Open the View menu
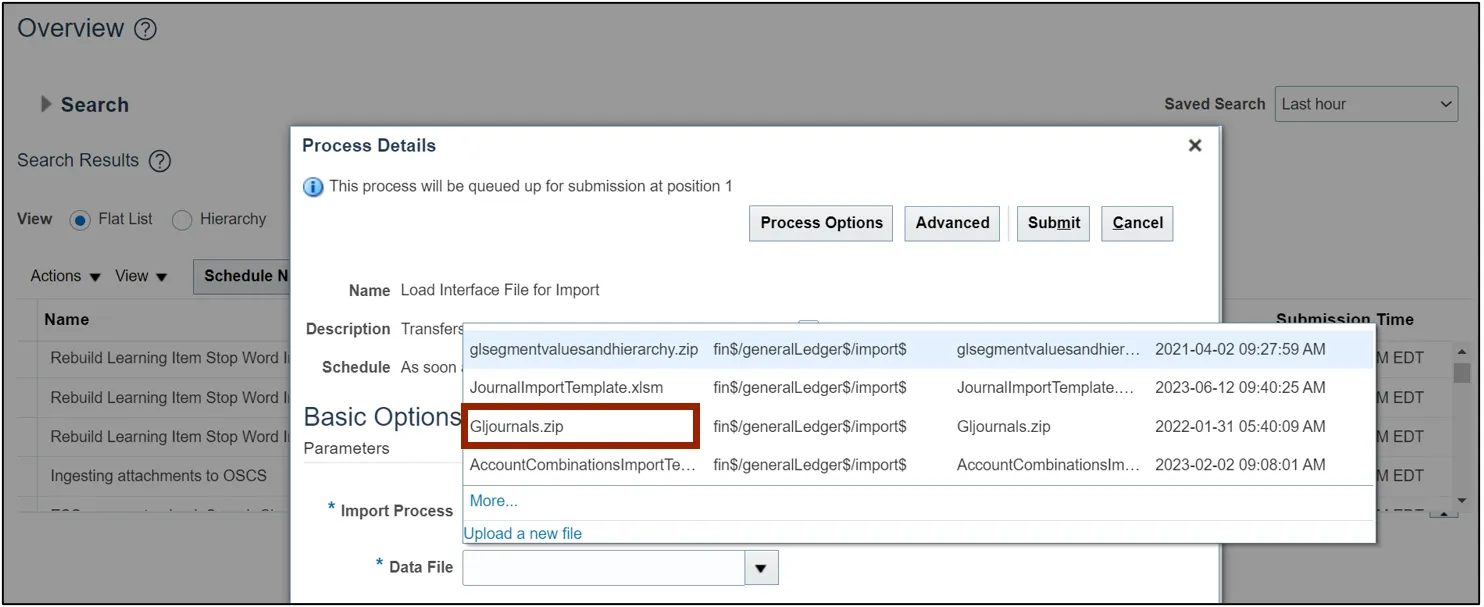 (x=141, y=276)
